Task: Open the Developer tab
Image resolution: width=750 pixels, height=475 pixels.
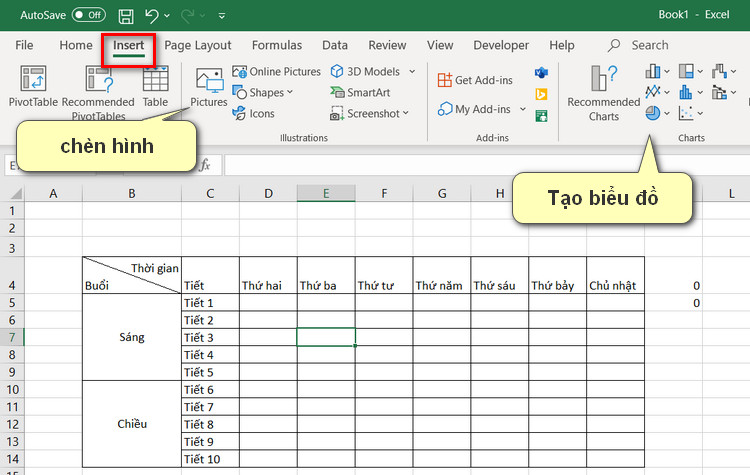Action: pos(501,45)
